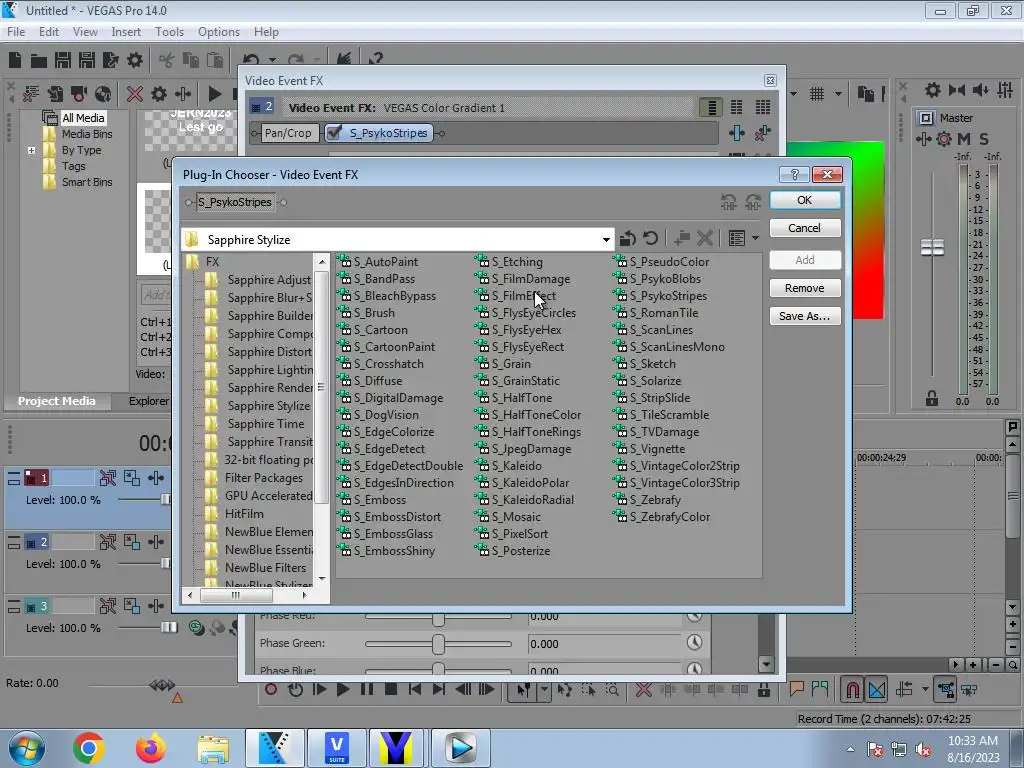
Task: Select the S_Cartoon plug-in
Action: 373,330
